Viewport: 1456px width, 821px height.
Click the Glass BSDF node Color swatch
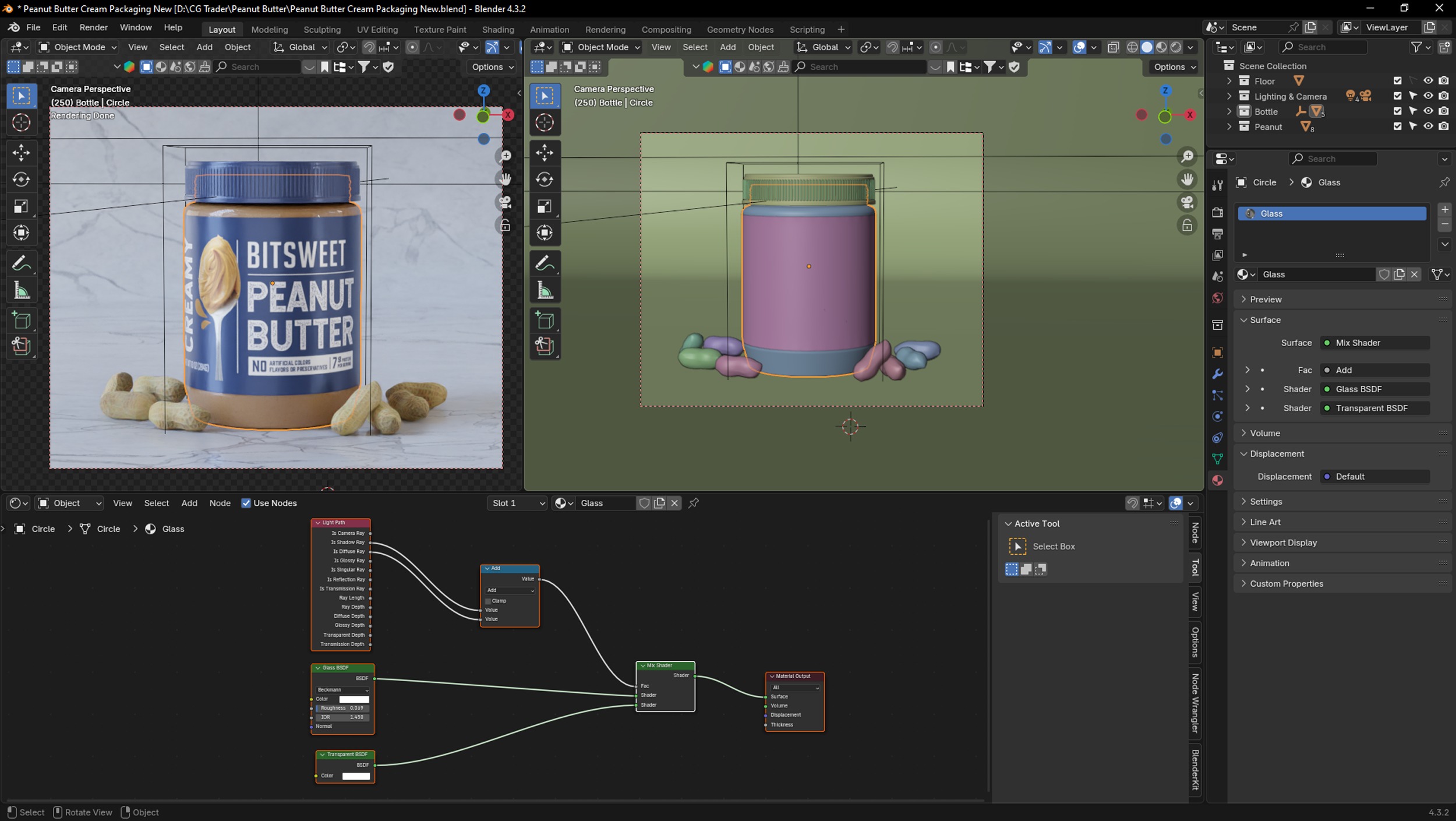pos(354,699)
